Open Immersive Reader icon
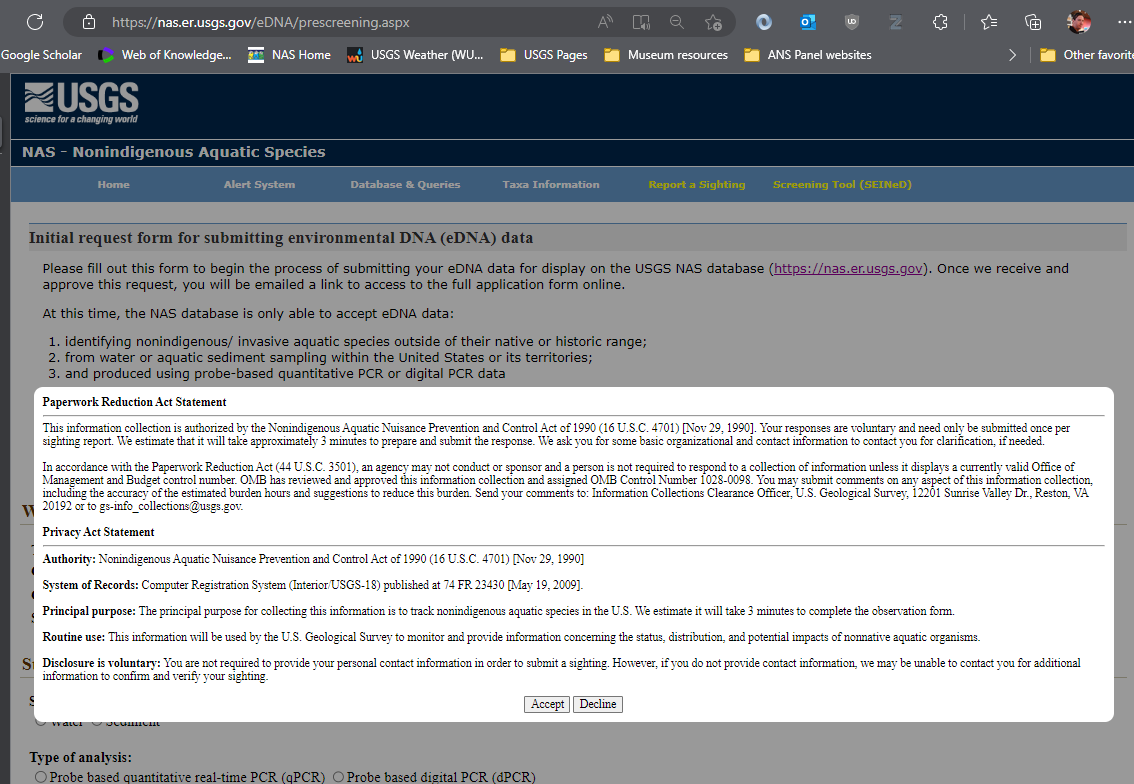 [641, 22]
